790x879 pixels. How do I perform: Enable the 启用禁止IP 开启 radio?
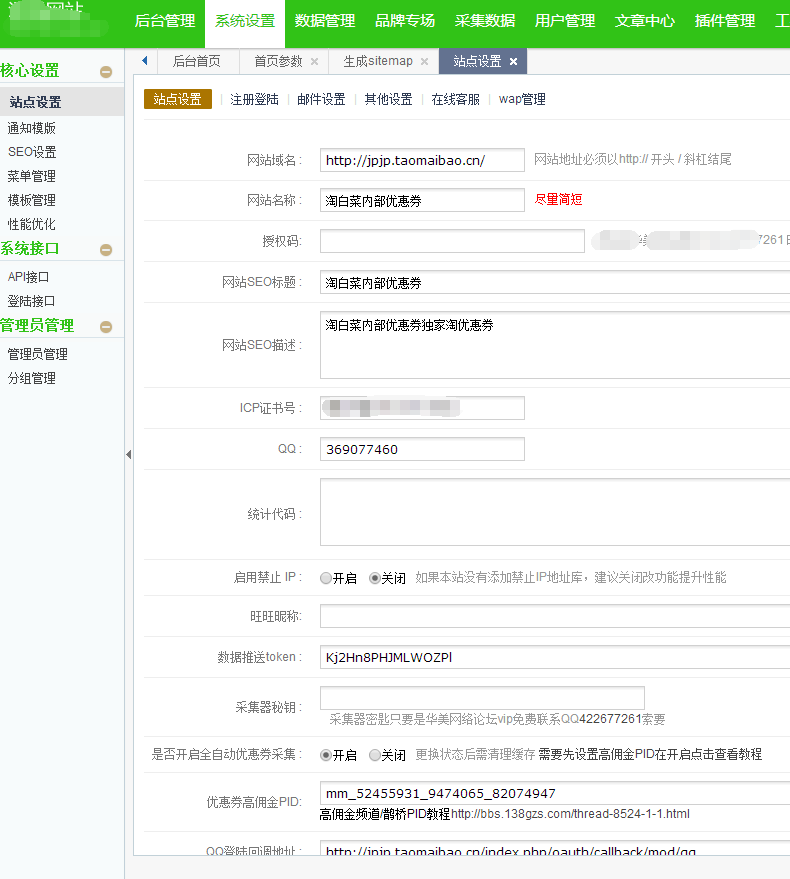click(x=326, y=578)
